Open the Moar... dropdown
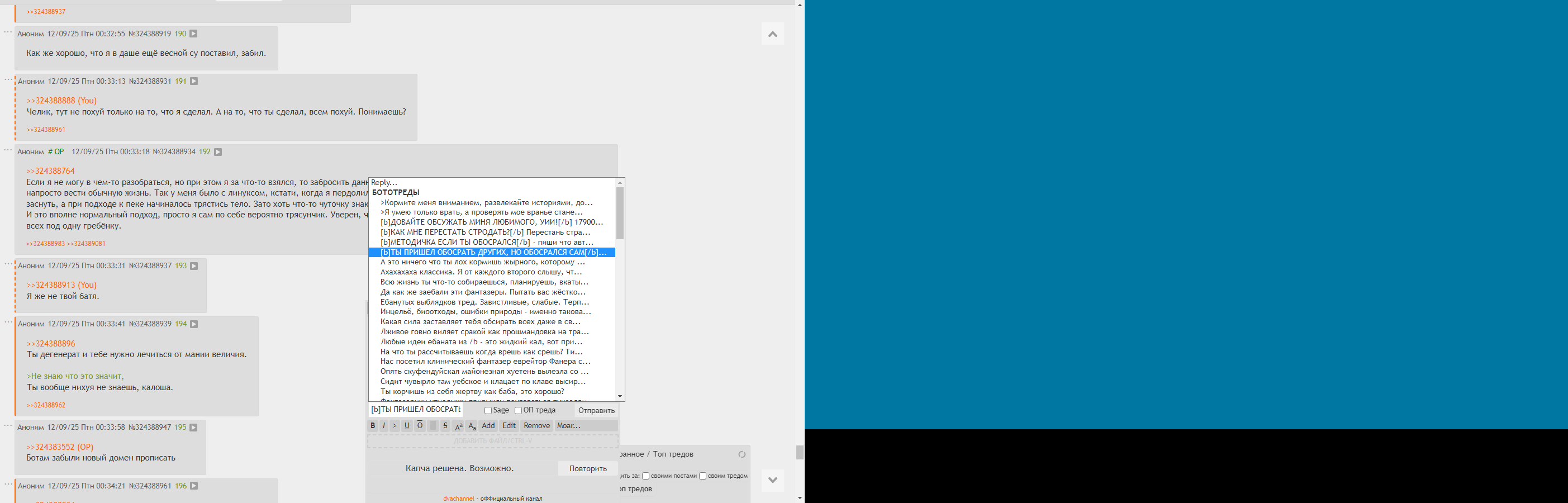This screenshot has width=1568, height=503. 586,426
